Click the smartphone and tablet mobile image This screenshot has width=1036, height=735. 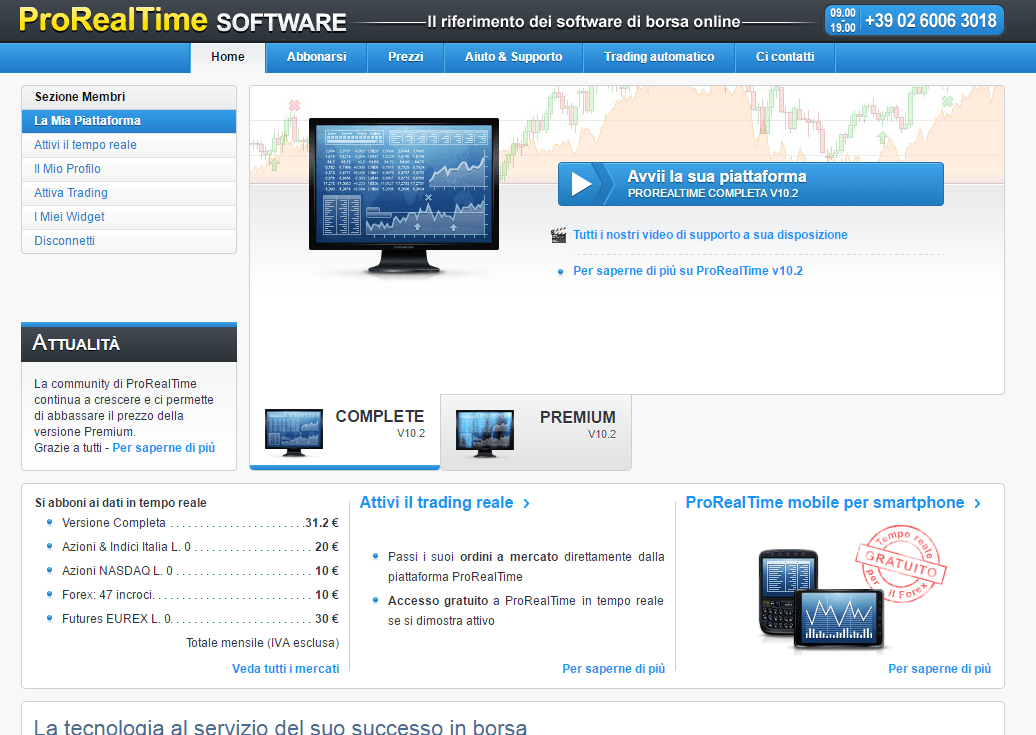821,600
